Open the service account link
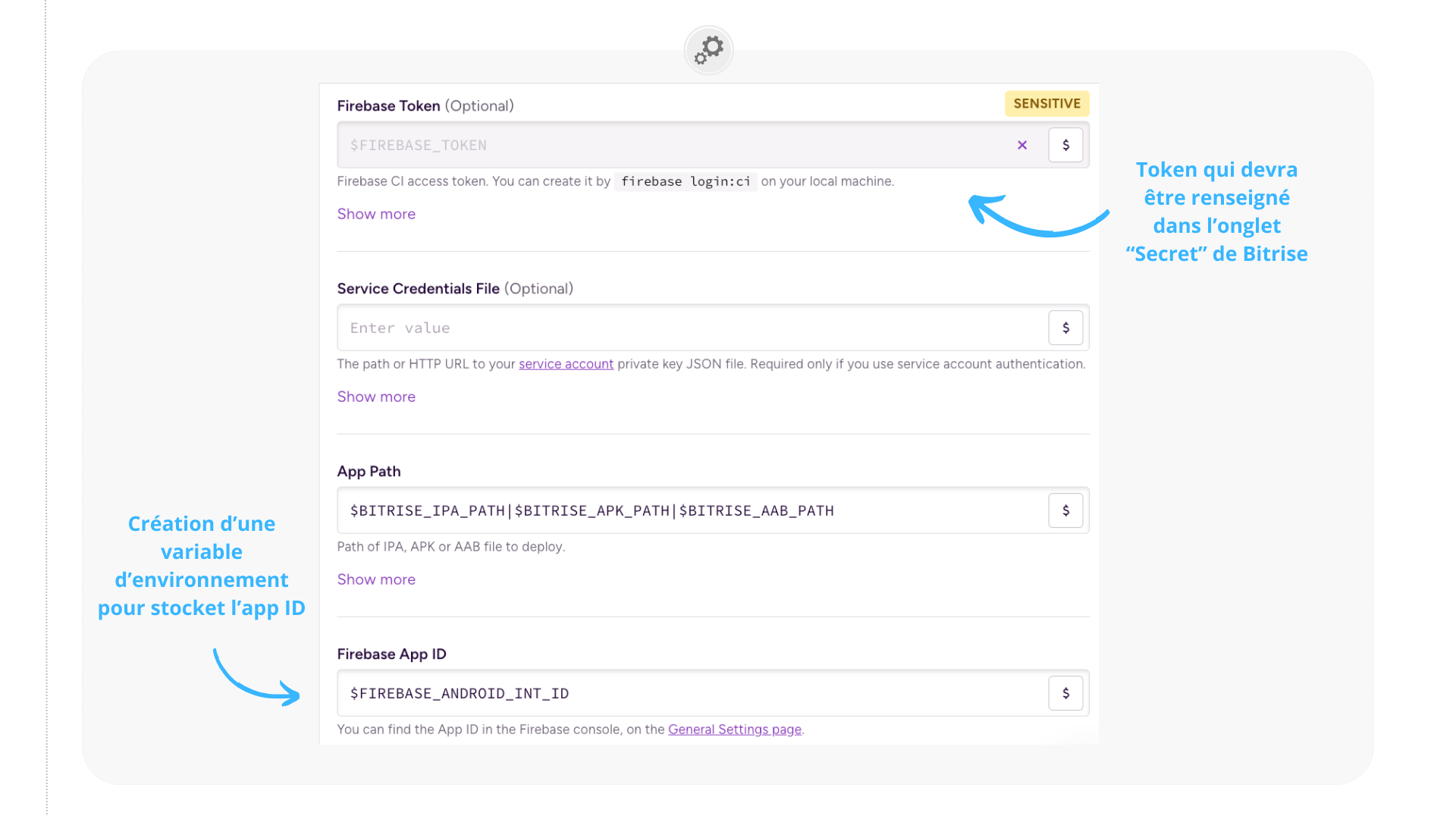 point(566,364)
